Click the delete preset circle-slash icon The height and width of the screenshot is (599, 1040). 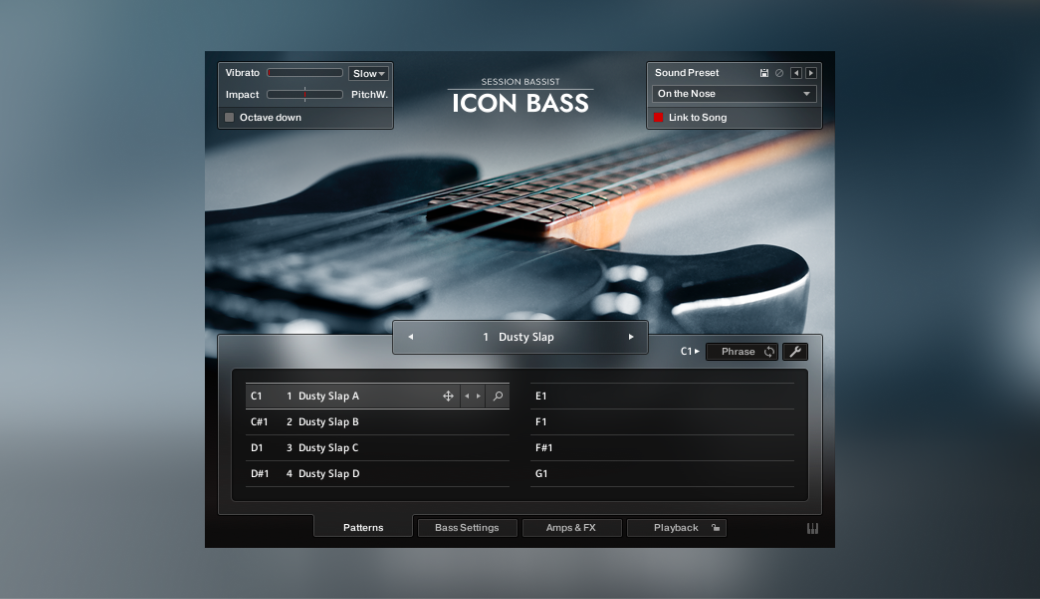(779, 73)
